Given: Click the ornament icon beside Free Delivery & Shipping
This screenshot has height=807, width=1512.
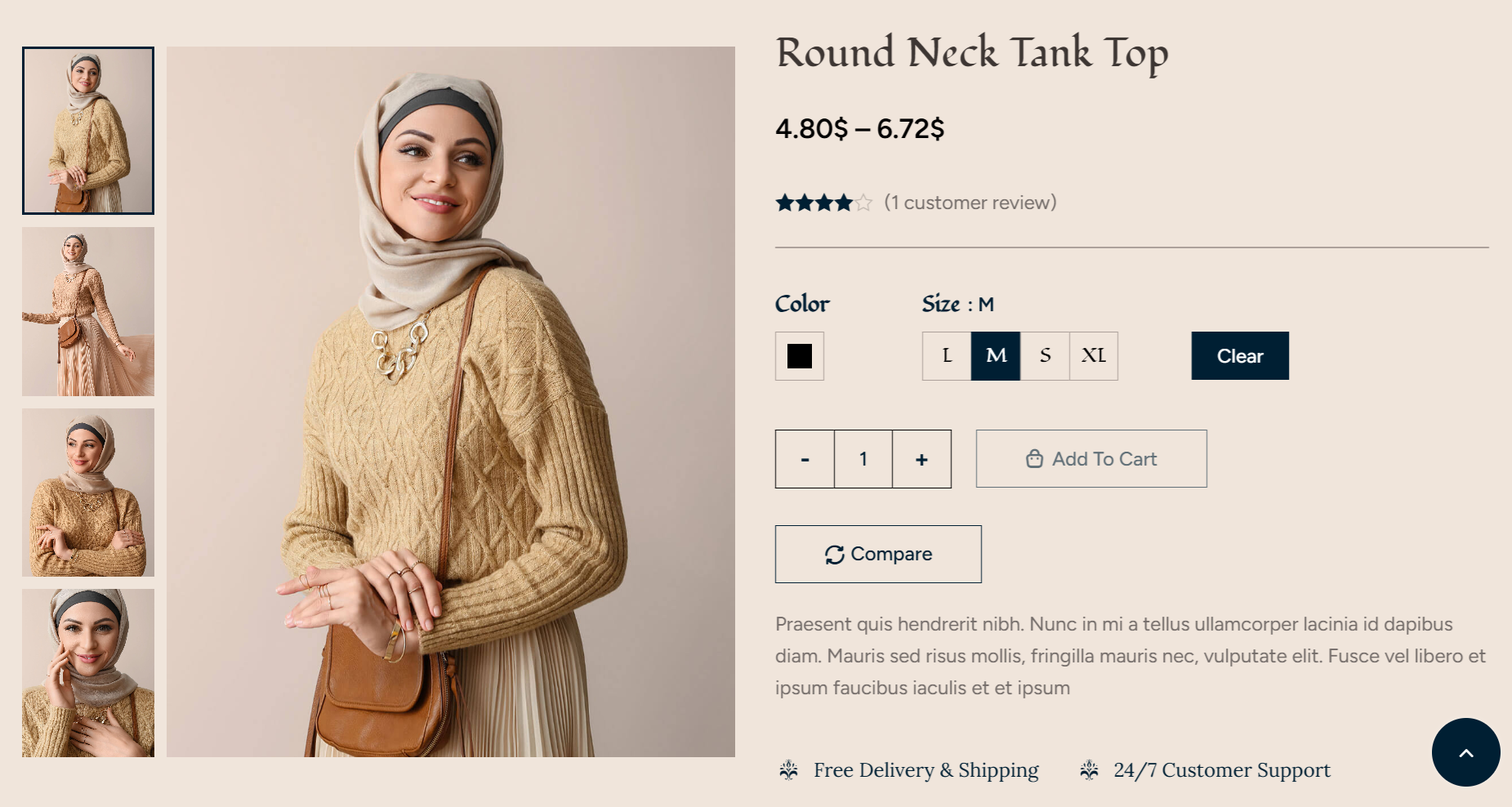Looking at the screenshot, I should [788, 769].
